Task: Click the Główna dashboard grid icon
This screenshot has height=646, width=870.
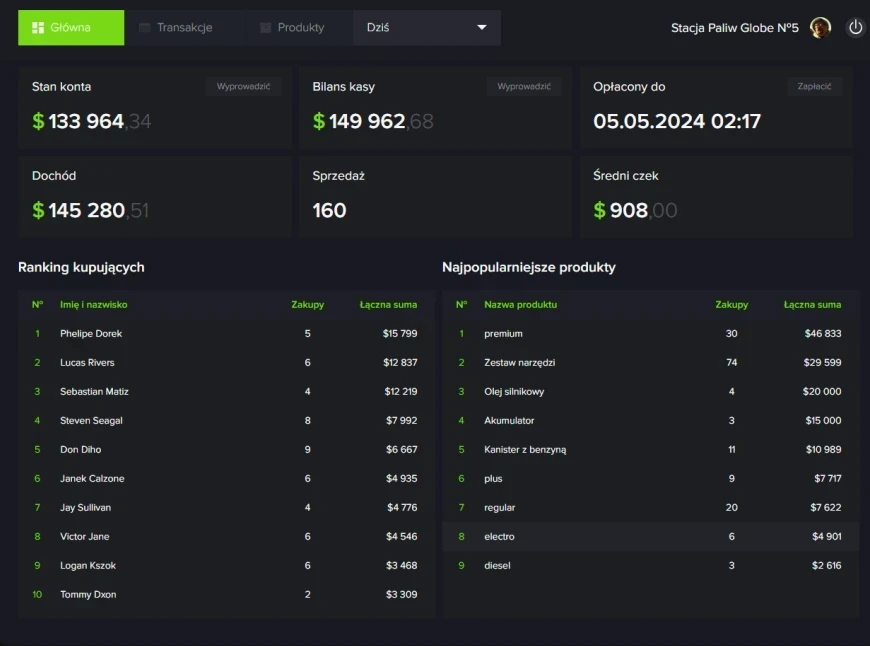Action: click(x=37, y=28)
